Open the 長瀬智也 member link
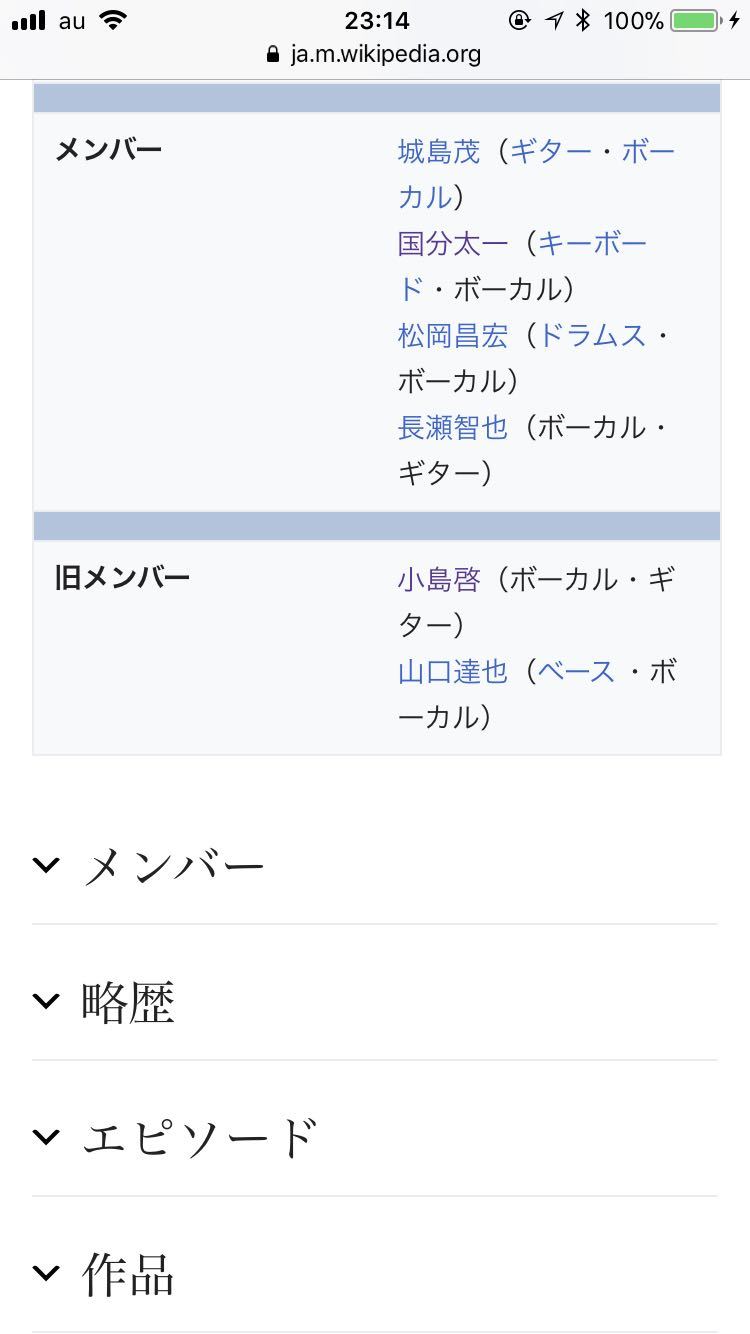Image resolution: width=750 pixels, height=1334 pixels. pos(452,428)
